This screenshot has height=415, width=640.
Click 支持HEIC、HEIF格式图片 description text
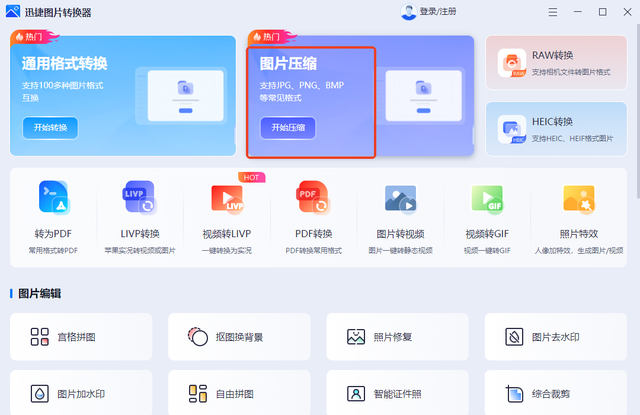click(x=572, y=139)
